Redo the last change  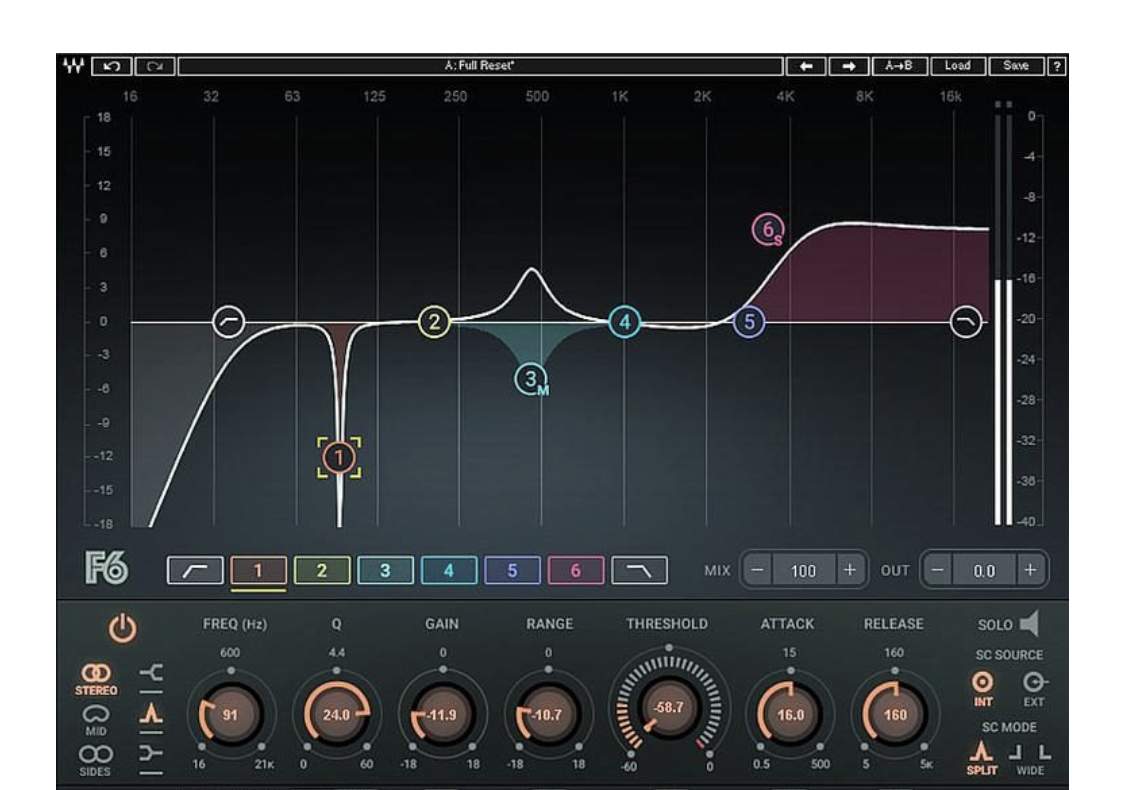[154, 66]
